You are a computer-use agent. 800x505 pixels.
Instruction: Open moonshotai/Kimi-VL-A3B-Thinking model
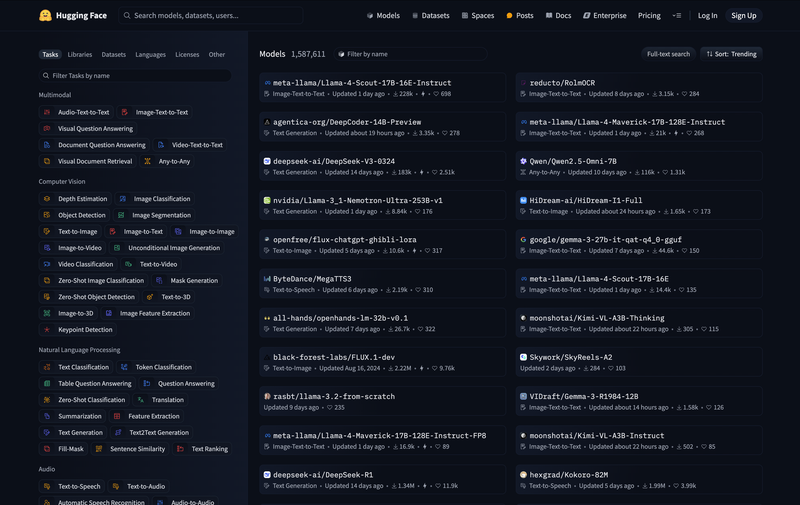(x=639, y=323)
